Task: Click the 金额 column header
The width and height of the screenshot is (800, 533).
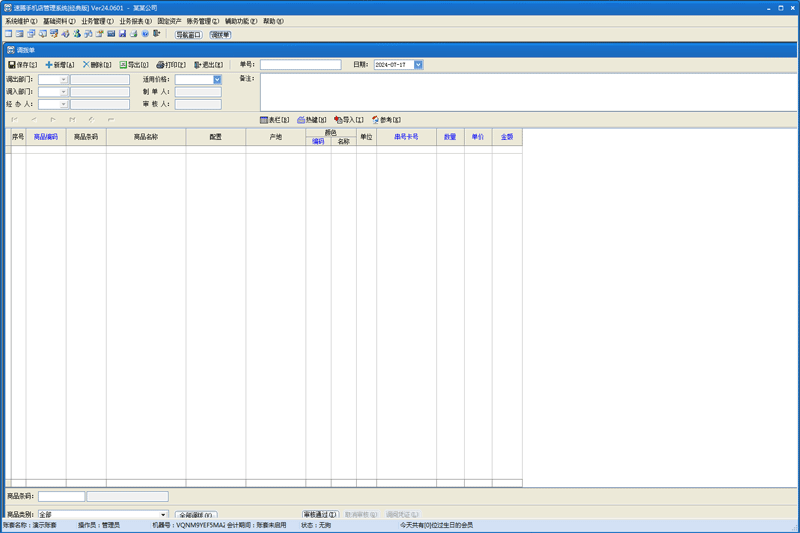Action: pos(507,137)
